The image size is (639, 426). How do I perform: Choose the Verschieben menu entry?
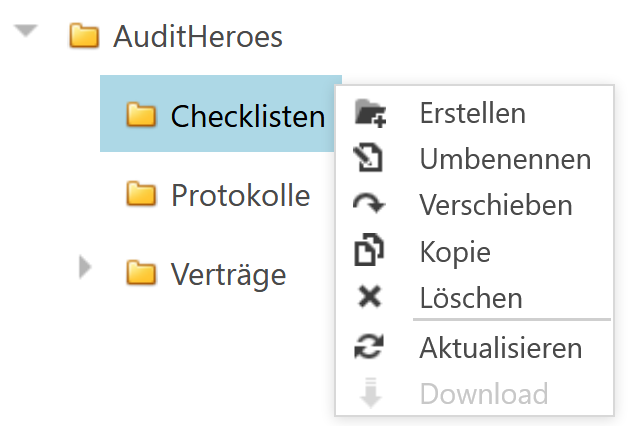click(x=496, y=205)
